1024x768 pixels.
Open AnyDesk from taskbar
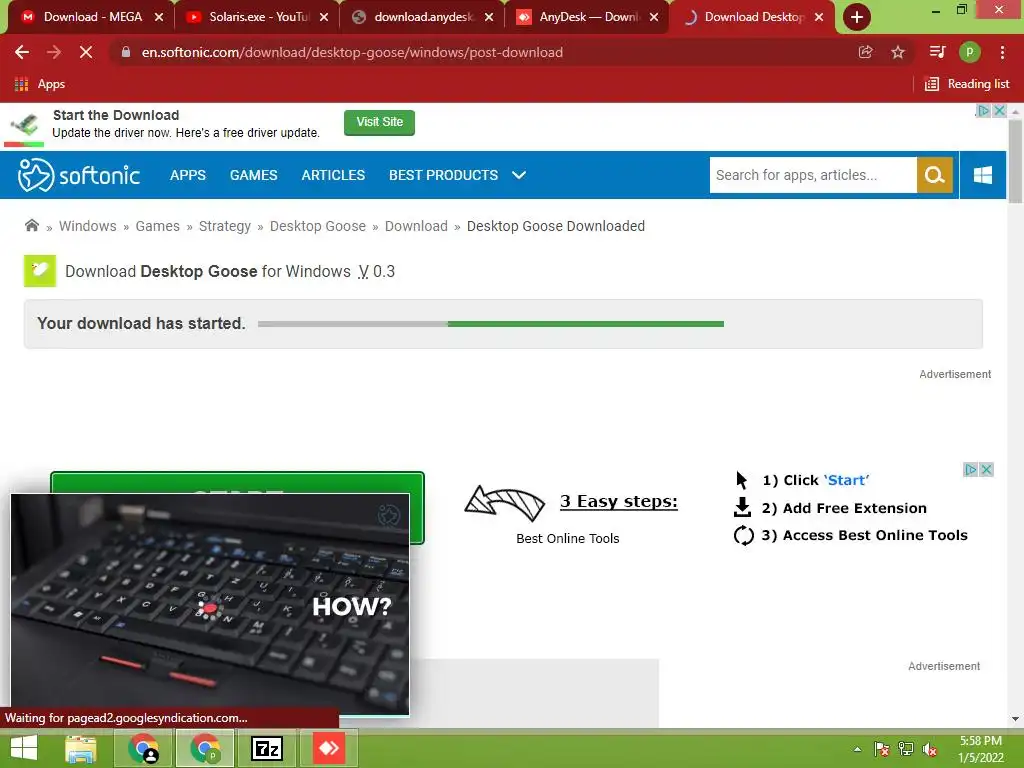[x=328, y=748]
